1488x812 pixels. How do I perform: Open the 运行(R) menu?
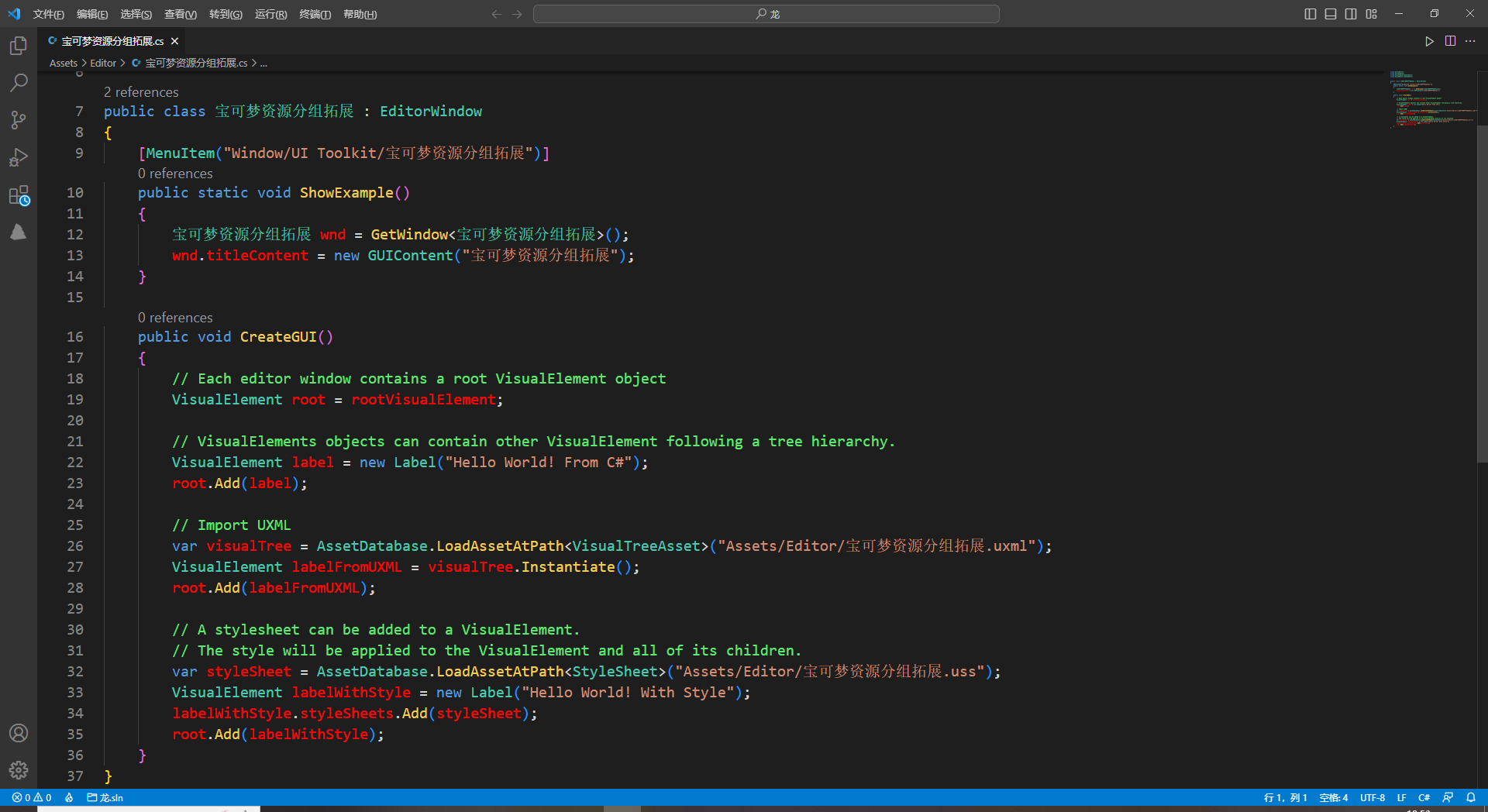(270, 14)
